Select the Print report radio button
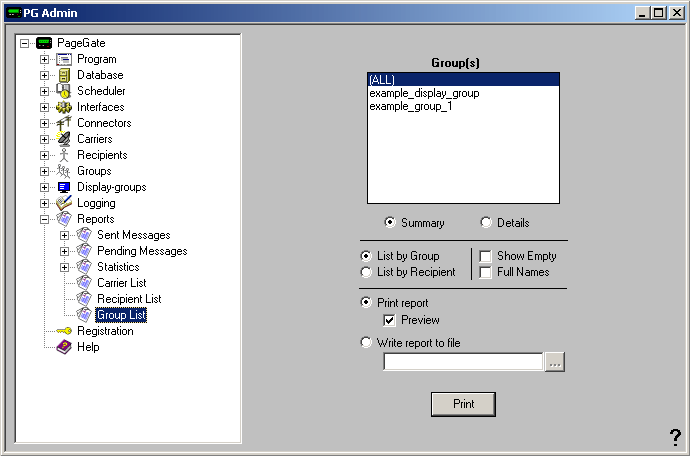This screenshot has width=690, height=456. pyautogui.click(x=366, y=302)
